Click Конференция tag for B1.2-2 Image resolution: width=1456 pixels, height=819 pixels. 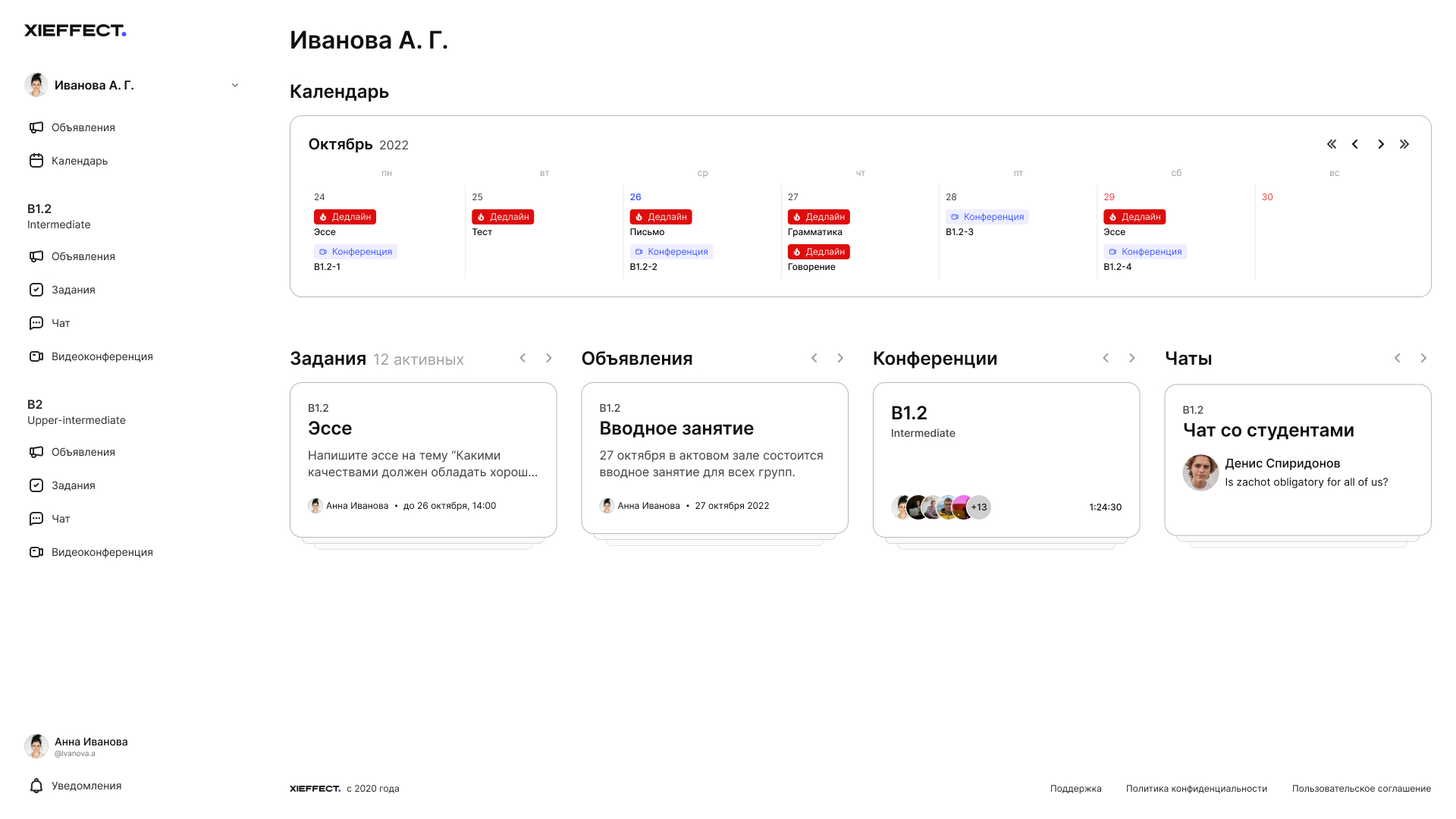[671, 252]
